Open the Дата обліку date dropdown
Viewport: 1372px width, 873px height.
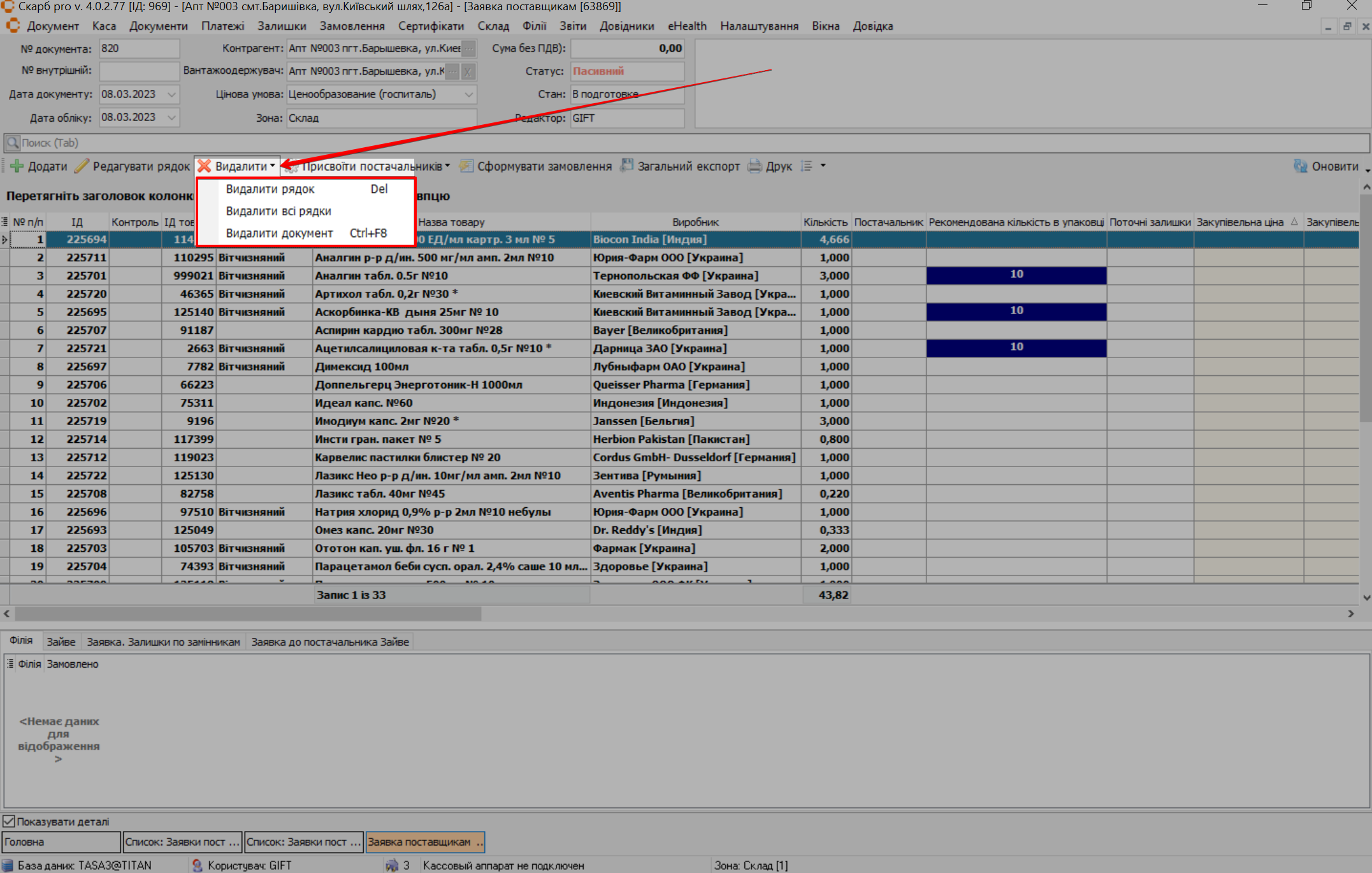pos(171,117)
